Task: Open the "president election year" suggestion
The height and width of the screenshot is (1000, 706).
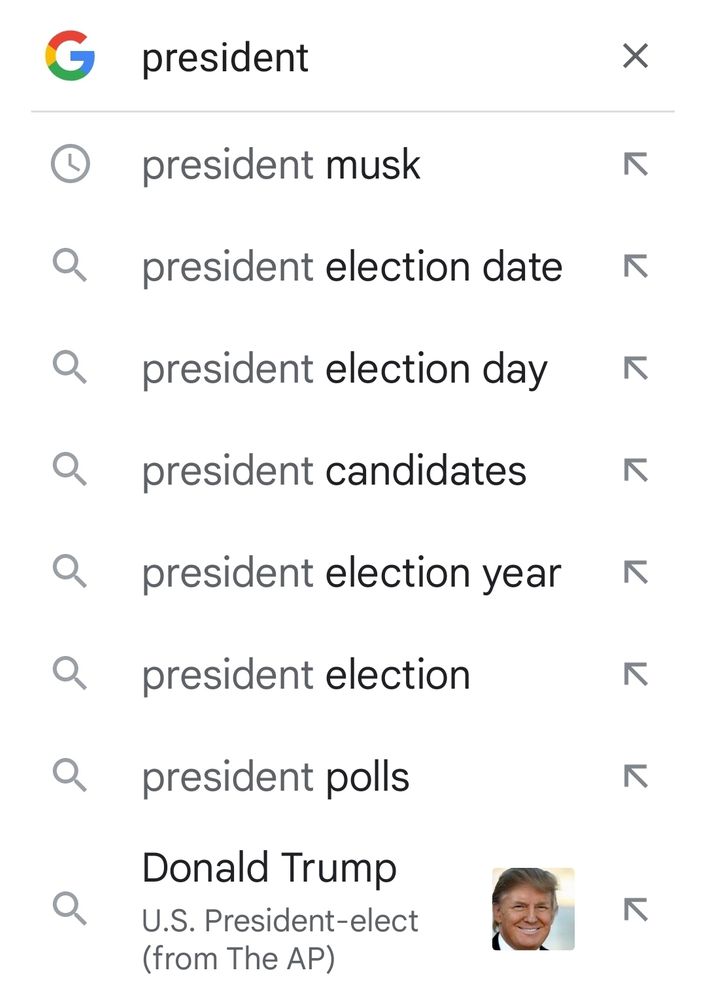Action: point(351,573)
